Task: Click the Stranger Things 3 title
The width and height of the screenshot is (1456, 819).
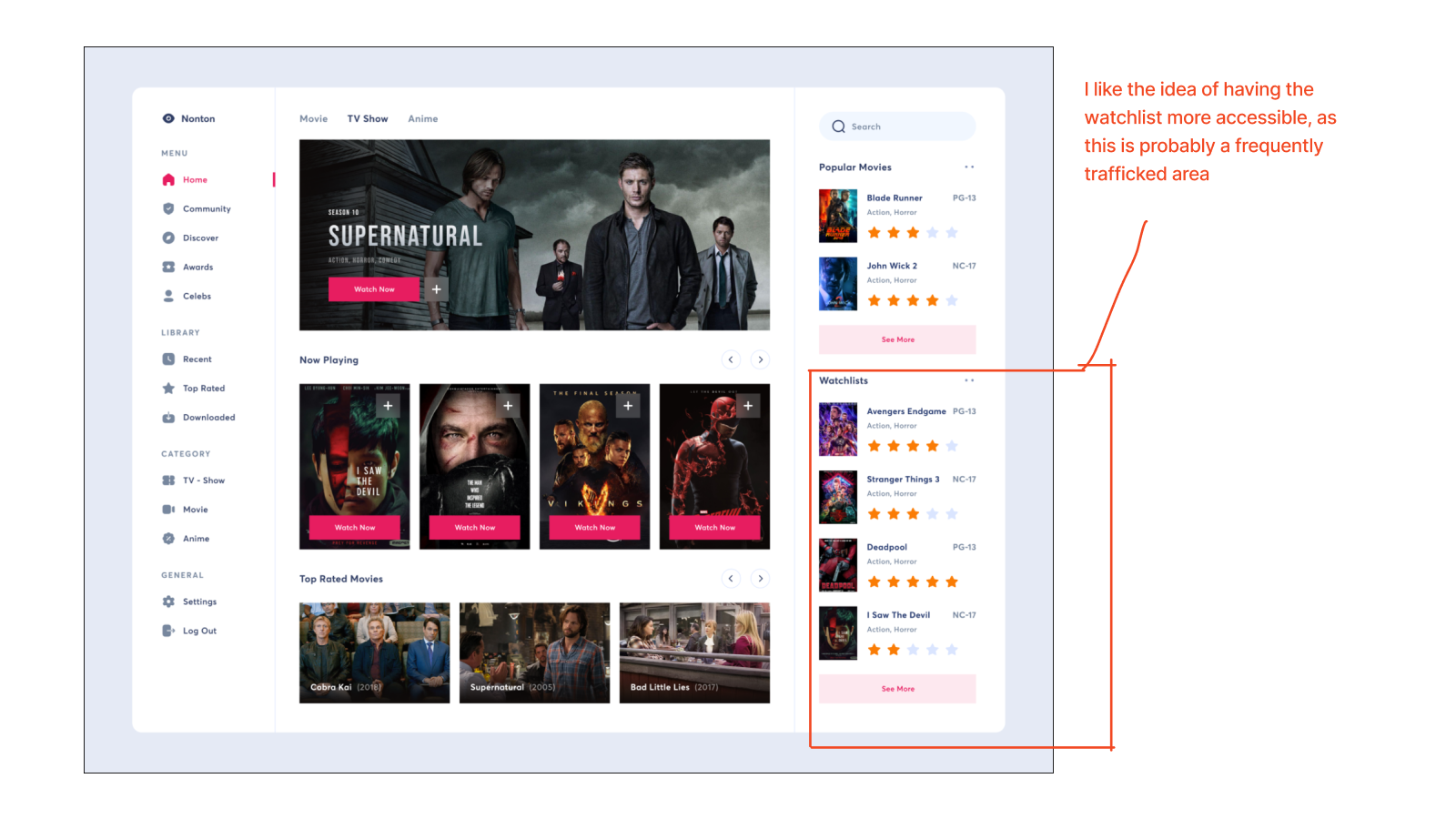Action: (903, 479)
